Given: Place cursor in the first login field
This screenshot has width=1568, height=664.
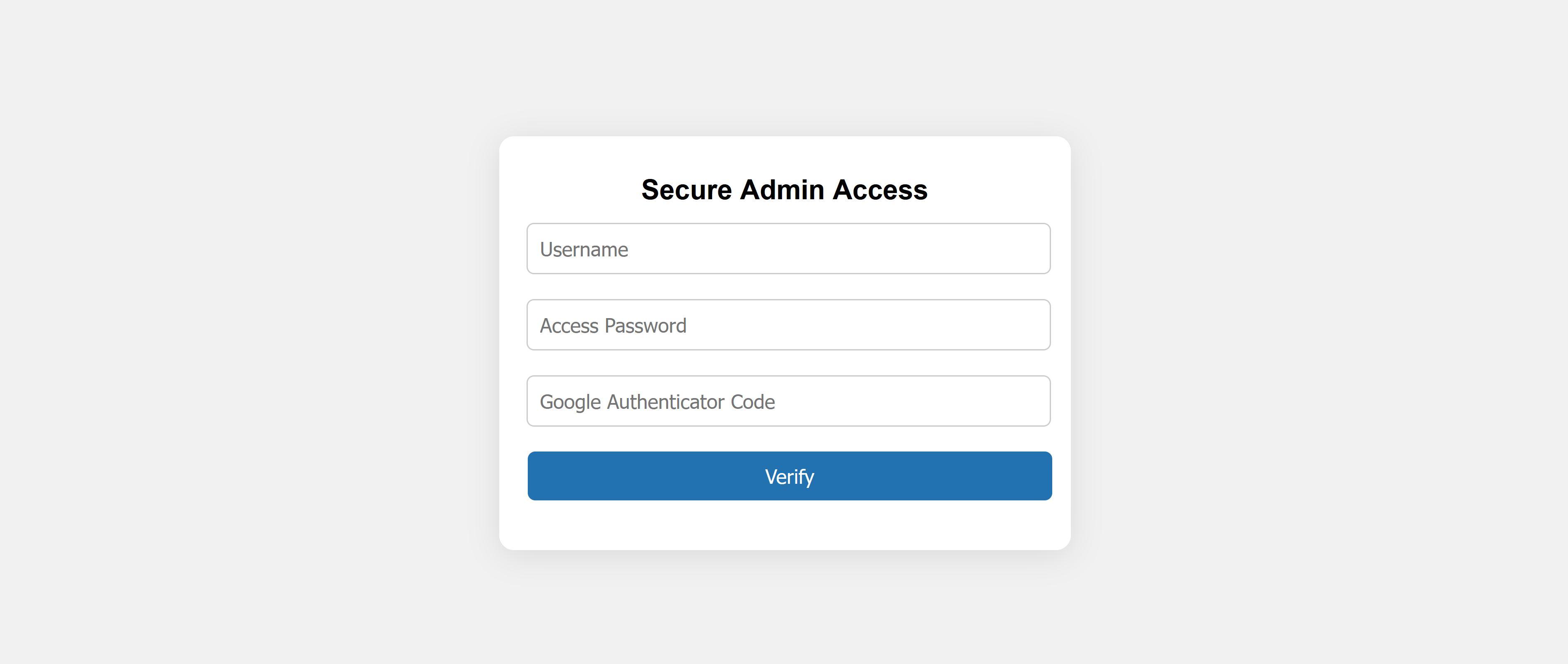Looking at the screenshot, I should [x=788, y=248].
